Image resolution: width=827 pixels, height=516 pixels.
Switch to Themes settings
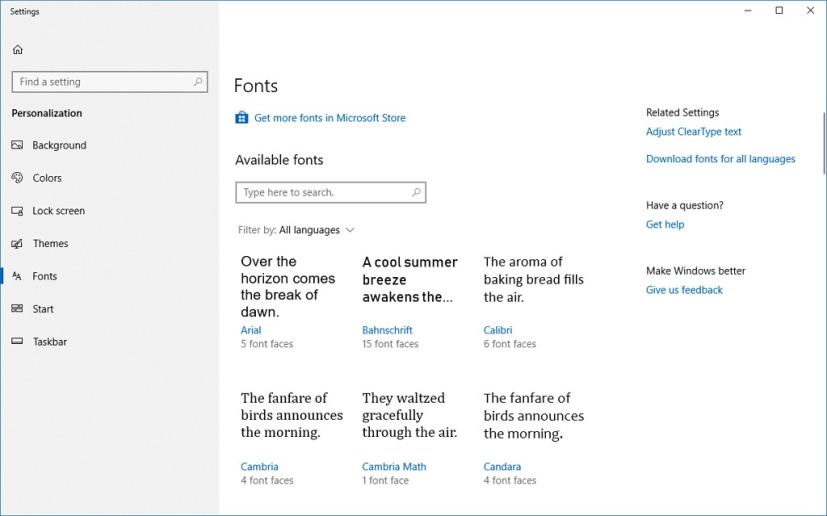click(x=51, y=243)
